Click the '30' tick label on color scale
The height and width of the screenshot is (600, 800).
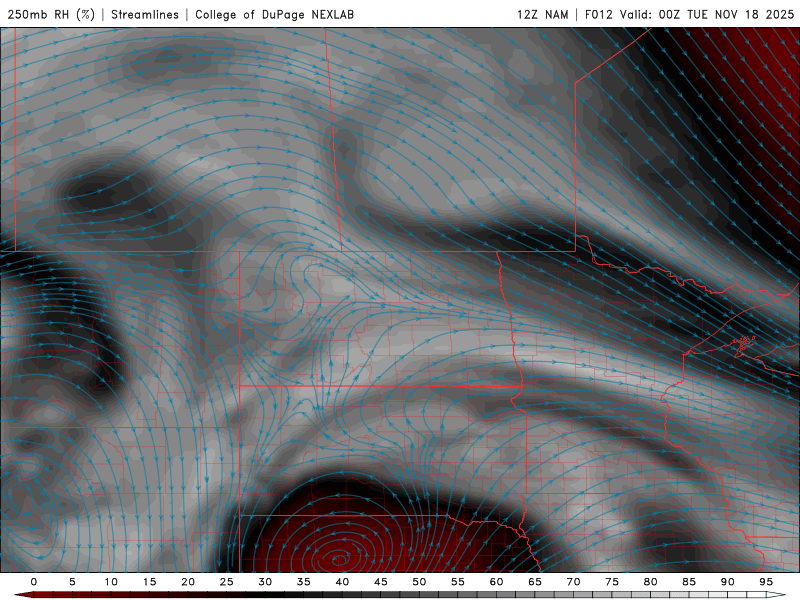point(265,582)
